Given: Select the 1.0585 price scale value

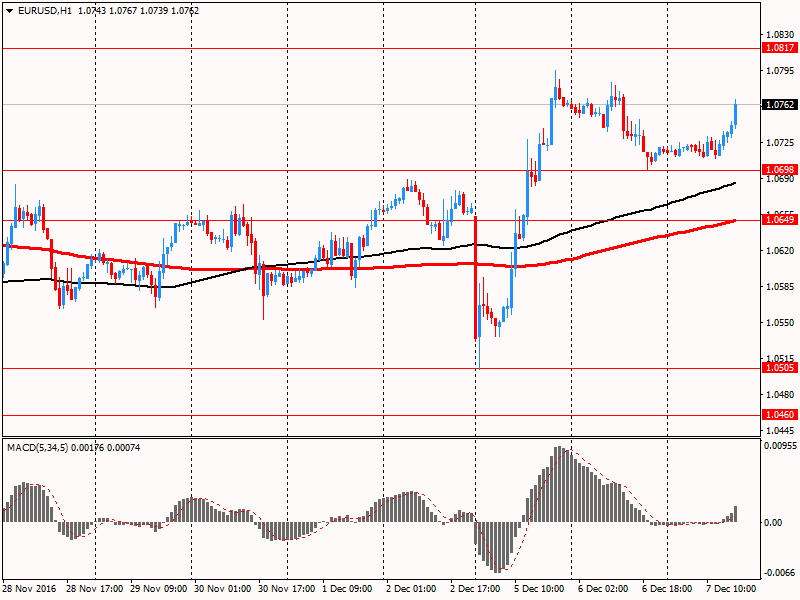Looking at the screenshot, I should [x=780, y=286].
